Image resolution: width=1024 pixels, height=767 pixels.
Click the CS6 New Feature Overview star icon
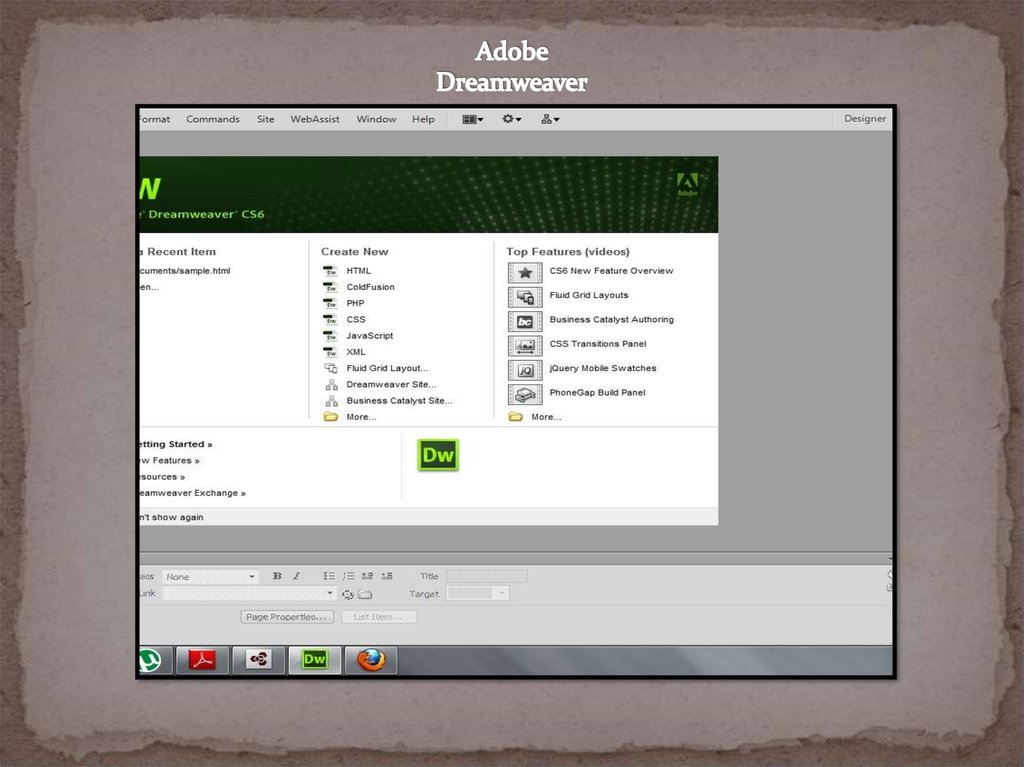(525, 272)
